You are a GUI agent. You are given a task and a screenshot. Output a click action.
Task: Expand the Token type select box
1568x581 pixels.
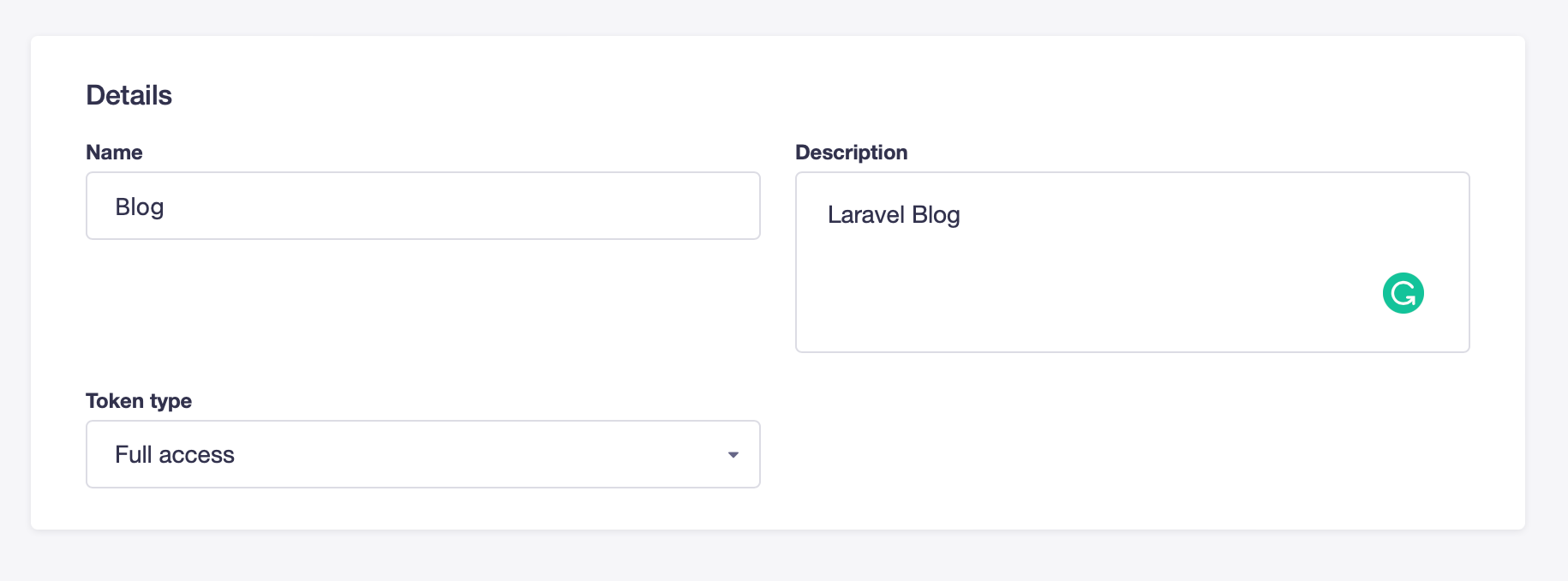coord(423,454)
